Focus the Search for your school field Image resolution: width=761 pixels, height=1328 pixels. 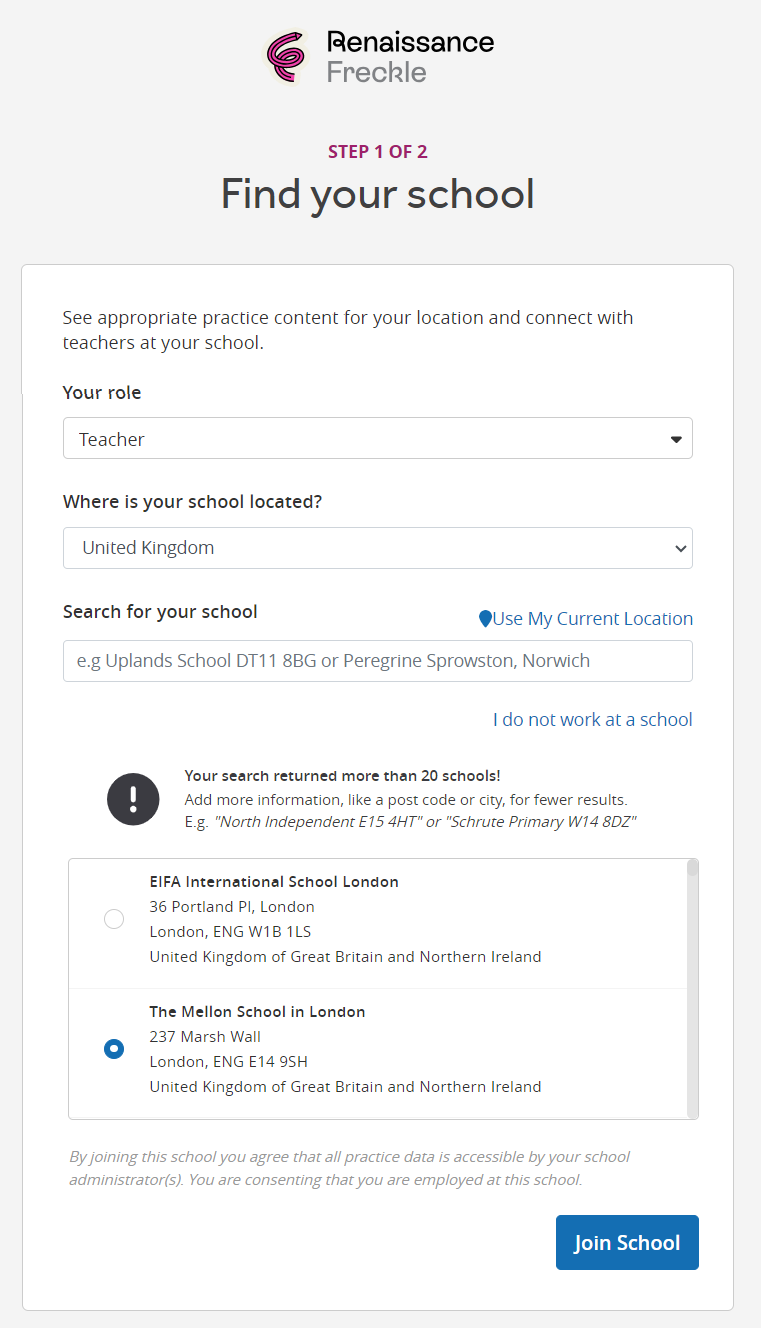377,661
